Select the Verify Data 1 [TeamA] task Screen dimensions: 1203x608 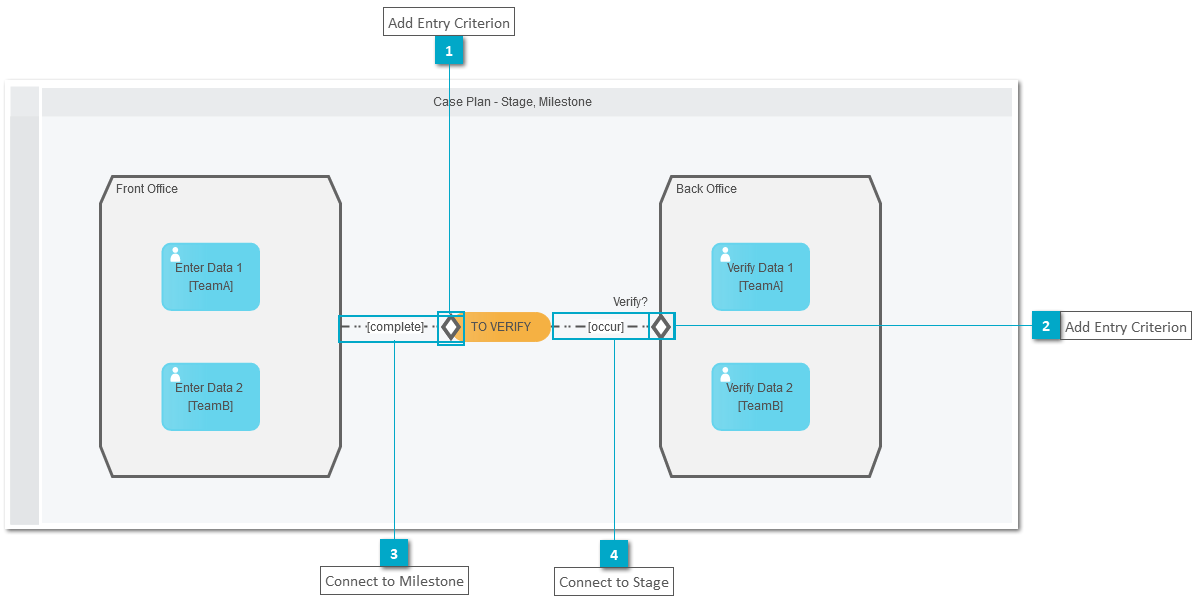coord(760,276)
